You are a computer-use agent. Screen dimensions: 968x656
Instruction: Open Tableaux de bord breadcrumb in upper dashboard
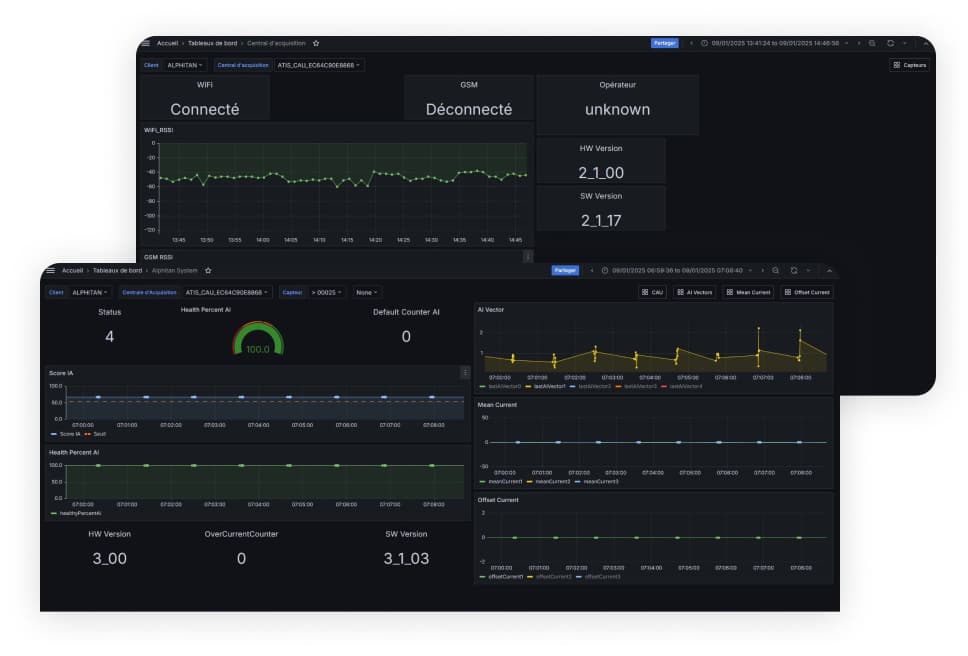[211, 43]
